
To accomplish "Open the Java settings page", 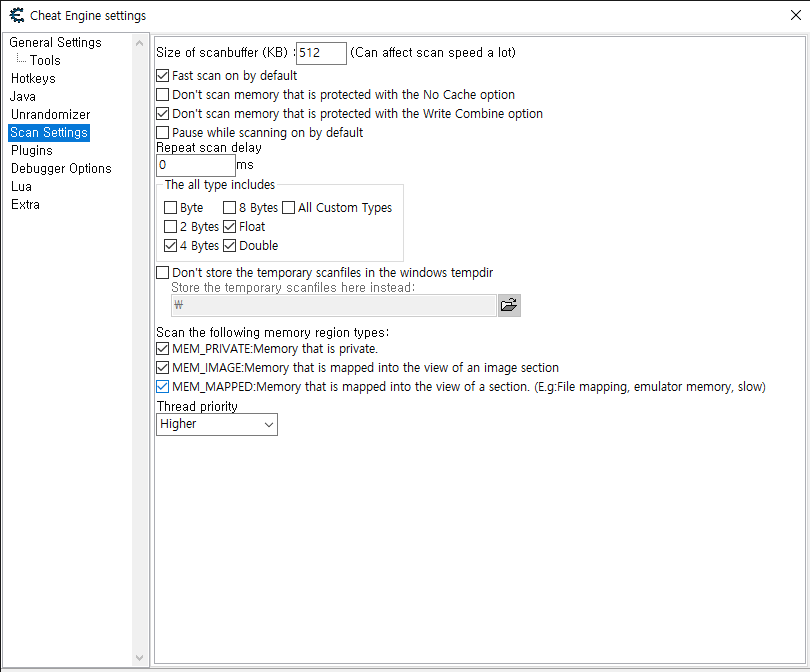I will click(x=23, y=97).
